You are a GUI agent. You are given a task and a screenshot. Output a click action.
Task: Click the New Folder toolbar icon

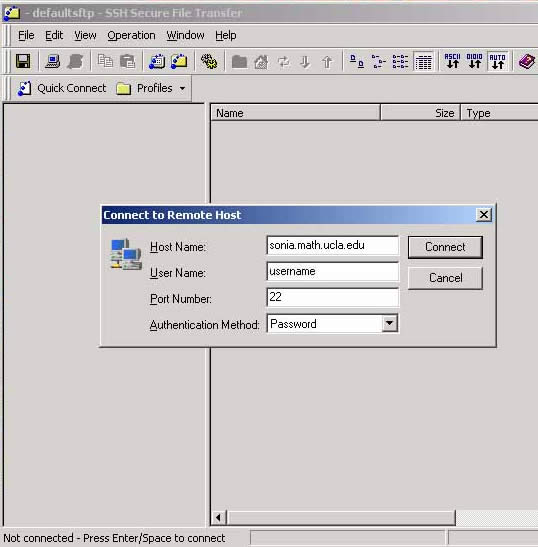click(x=239, y=62)
